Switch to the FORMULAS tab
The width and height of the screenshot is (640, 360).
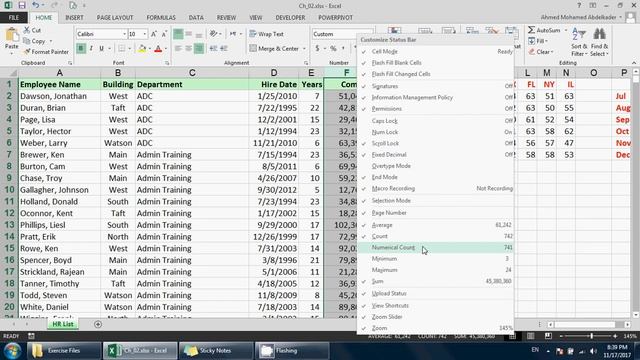(x=161, y=18)
